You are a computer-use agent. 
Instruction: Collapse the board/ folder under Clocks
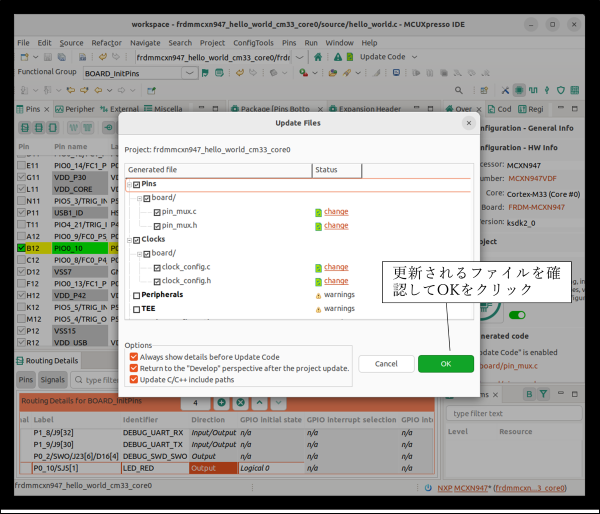tap(140, 254)
